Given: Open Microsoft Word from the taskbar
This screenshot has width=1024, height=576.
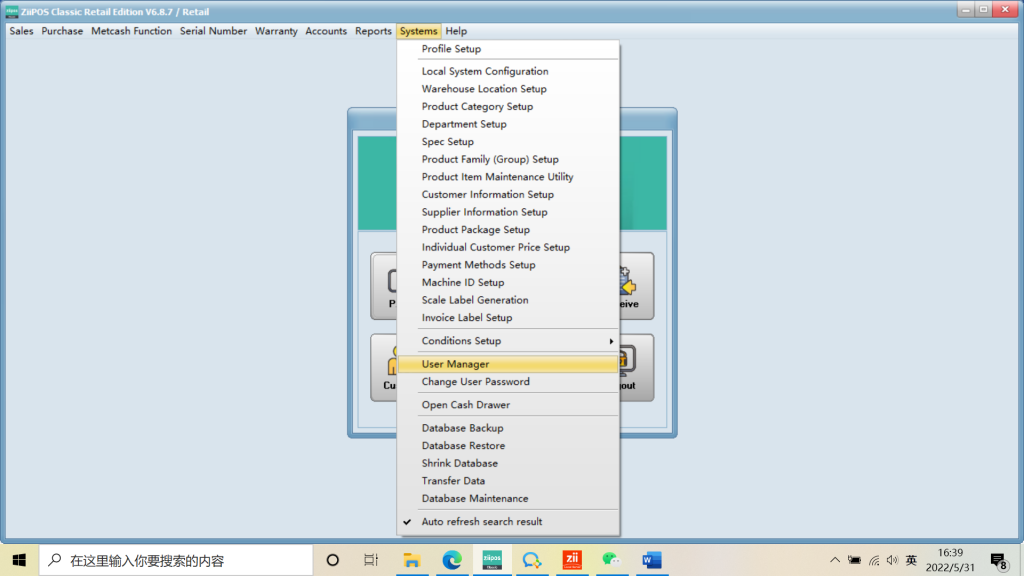Looking at the screenshot, I should click(x=652, y=560).
